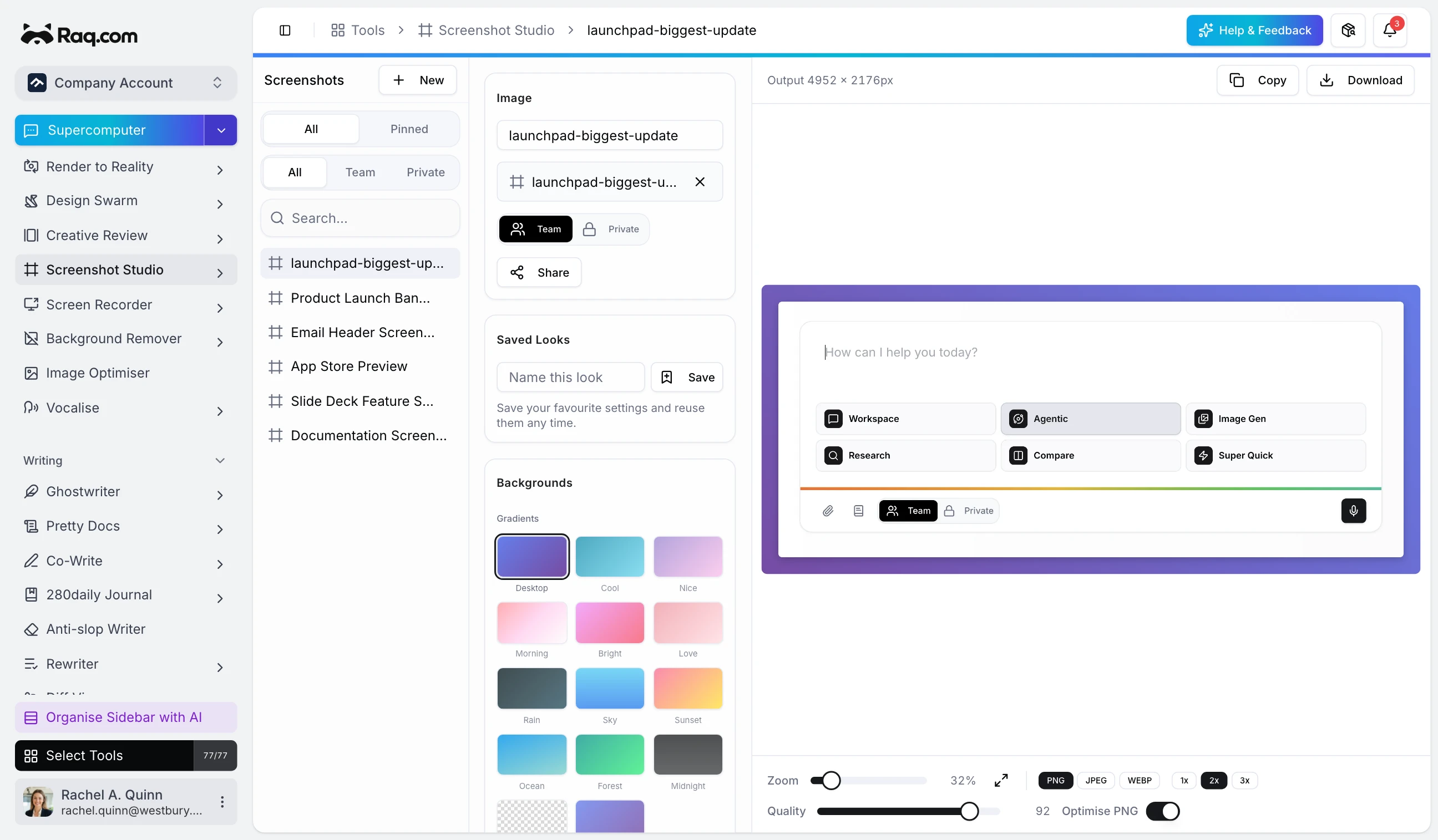This screenshot has width=1438, height=840.
Task: Select 1x export scale
Action: coord(1184,780)
